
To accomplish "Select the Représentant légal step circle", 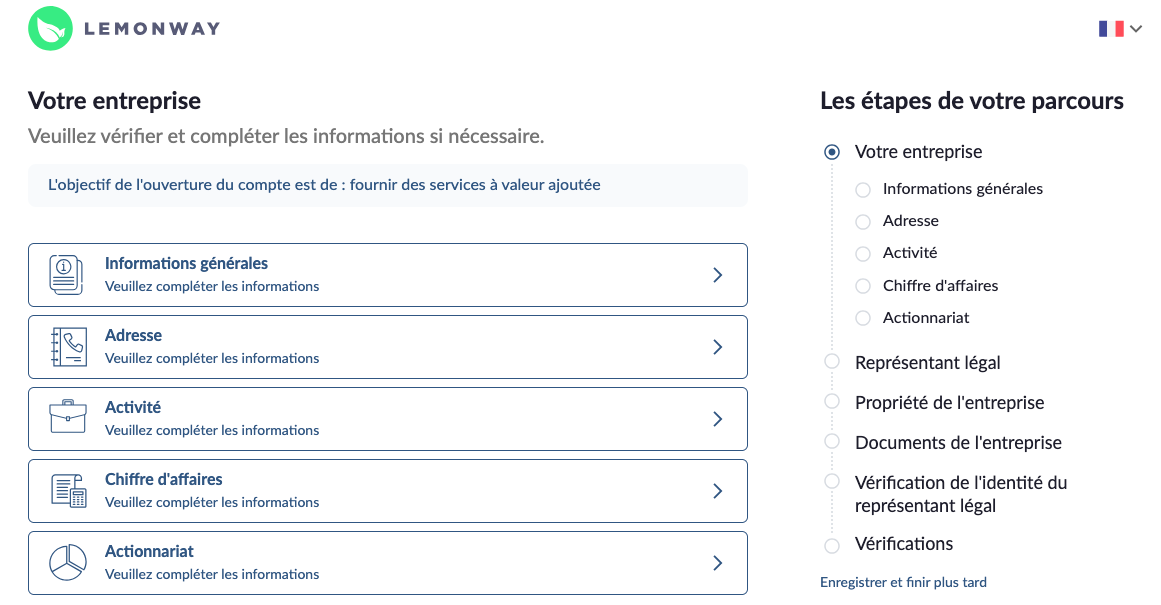I will point(832,362).
